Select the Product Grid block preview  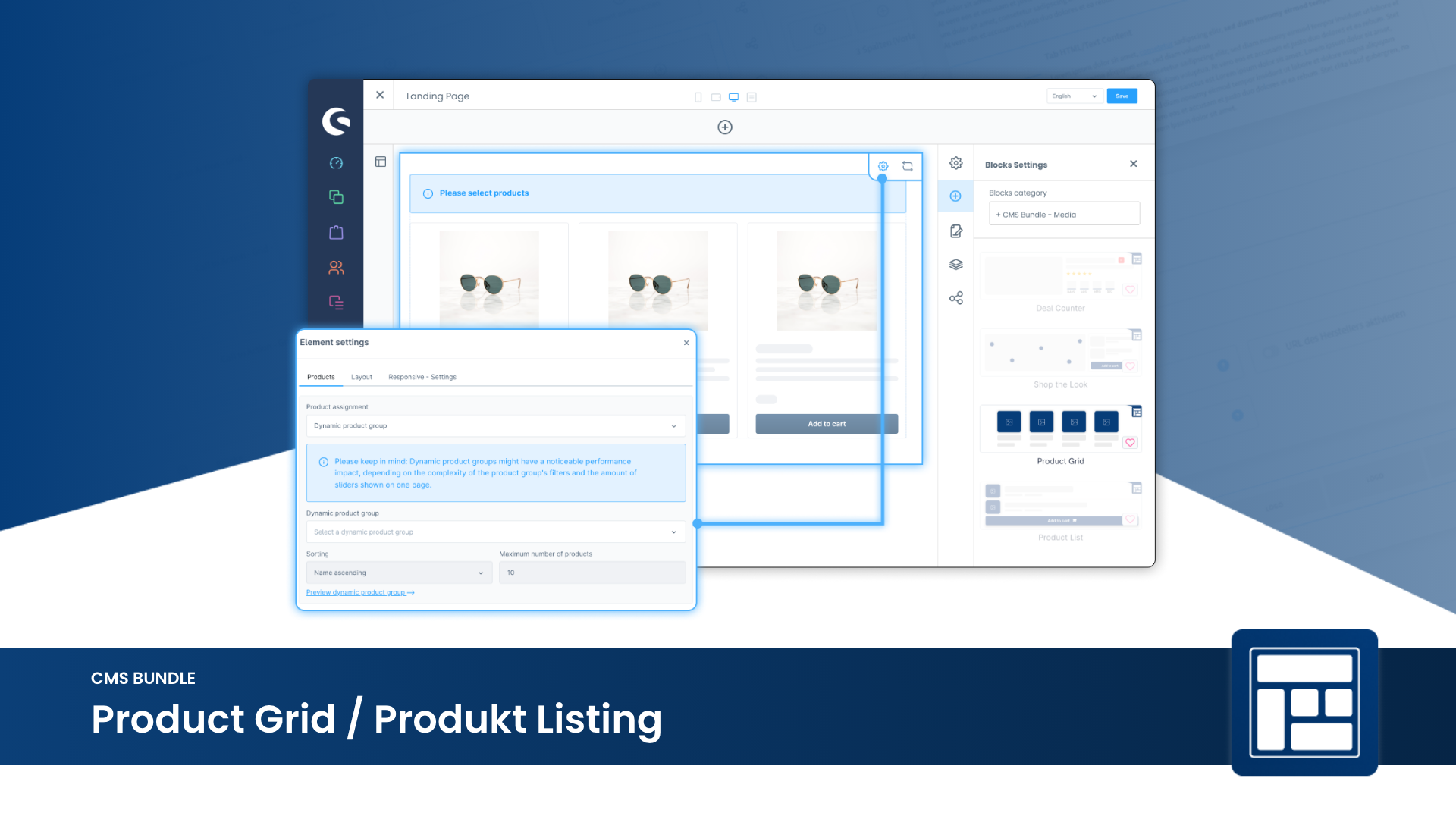click(1060, 429)
